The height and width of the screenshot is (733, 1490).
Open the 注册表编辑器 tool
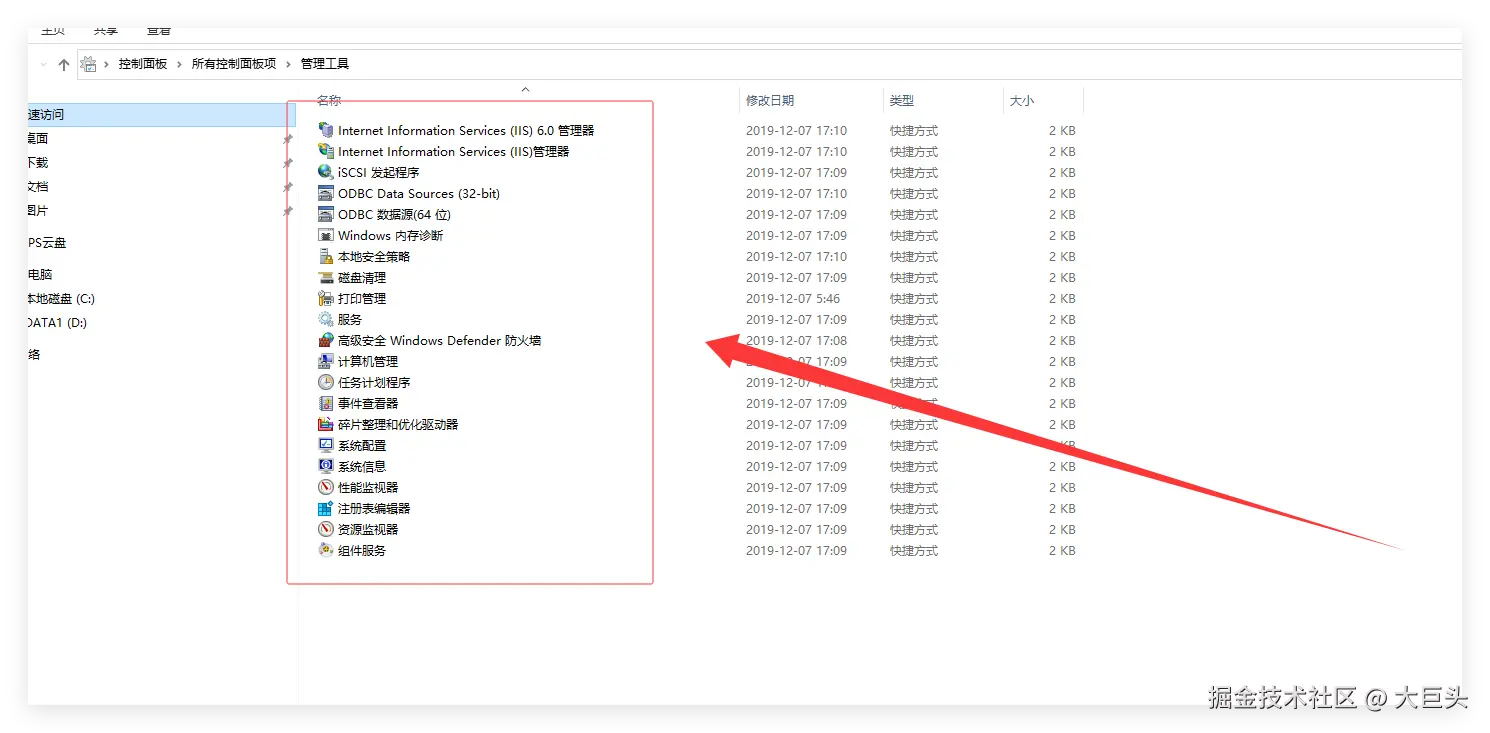coord(376,508)
